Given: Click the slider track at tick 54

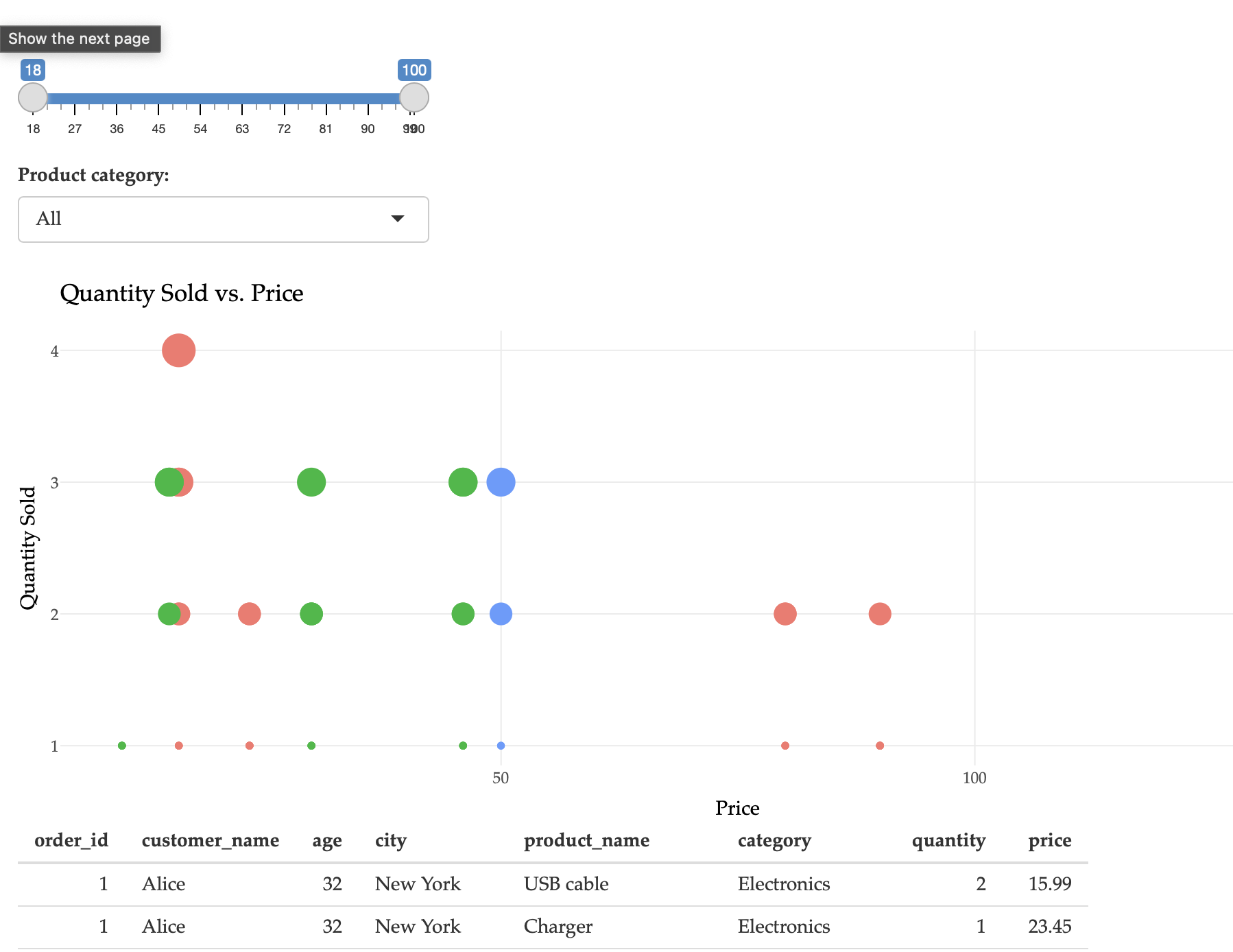Looking at the screenshot, I should 200,99.
